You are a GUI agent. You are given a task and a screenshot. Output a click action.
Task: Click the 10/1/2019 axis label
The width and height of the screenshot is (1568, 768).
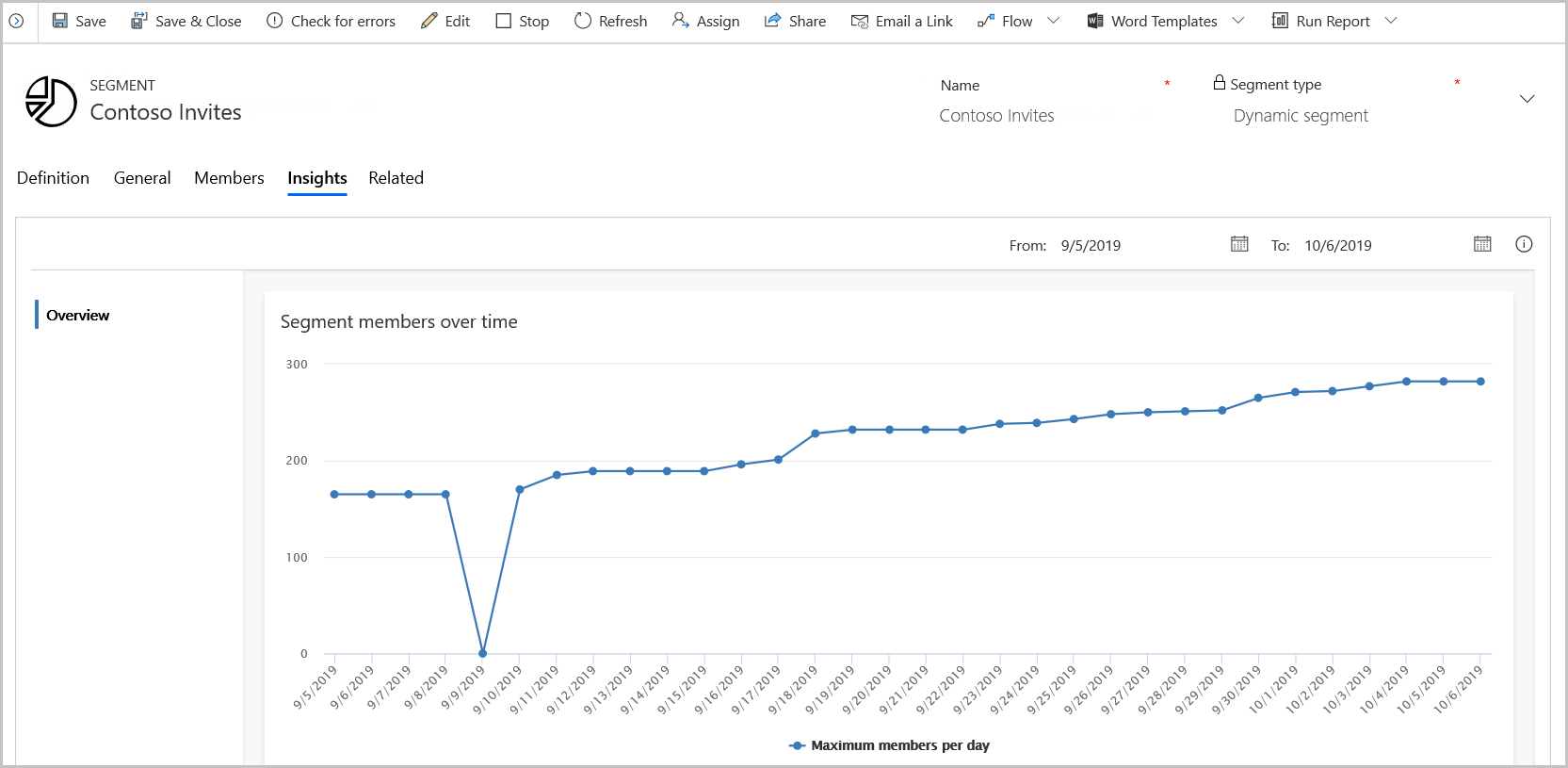[x=1273, y=690]
